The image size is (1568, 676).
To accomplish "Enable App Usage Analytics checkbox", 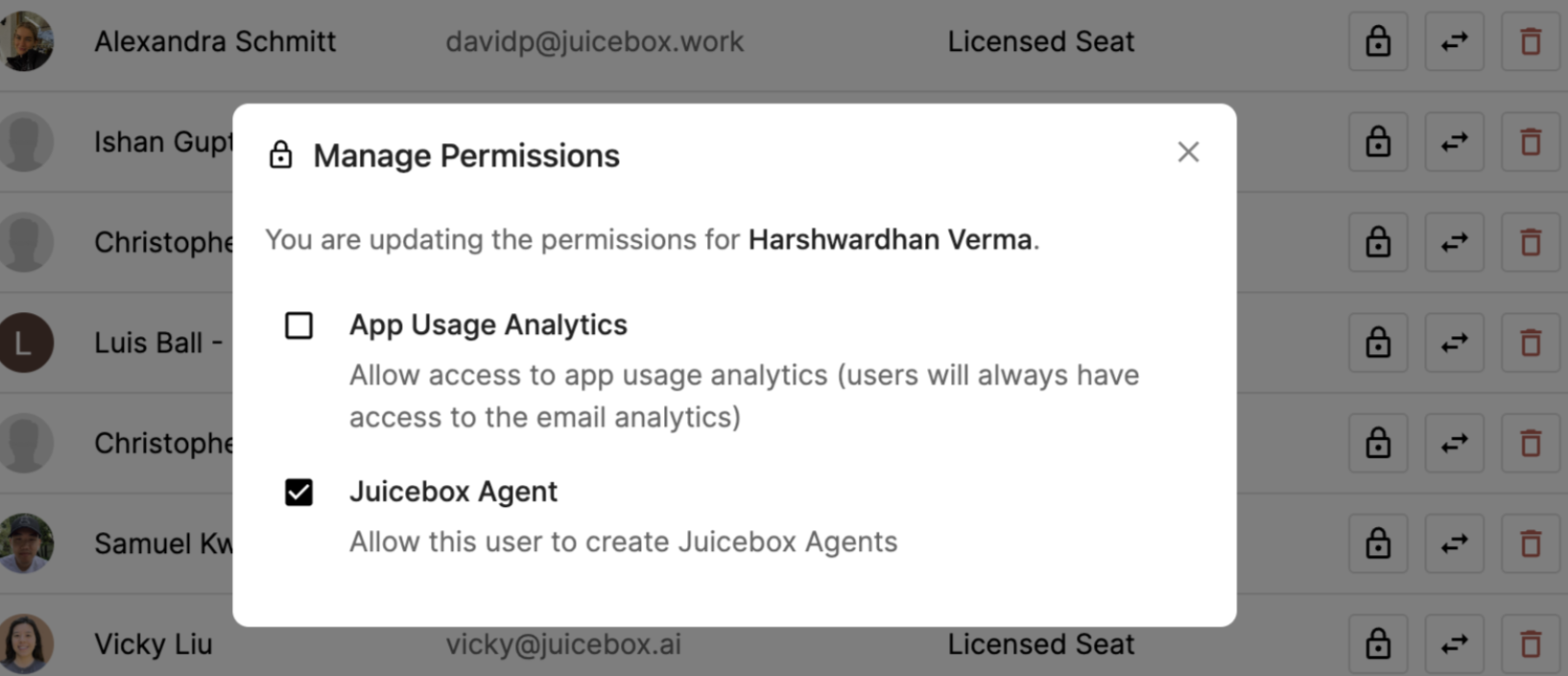I will (298, 326).
